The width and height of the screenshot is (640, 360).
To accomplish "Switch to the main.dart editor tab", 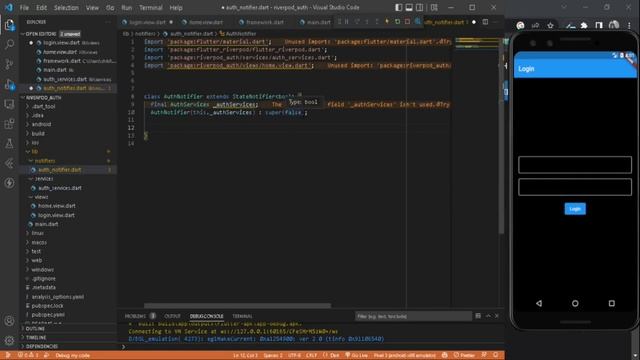I will (315, 22).
